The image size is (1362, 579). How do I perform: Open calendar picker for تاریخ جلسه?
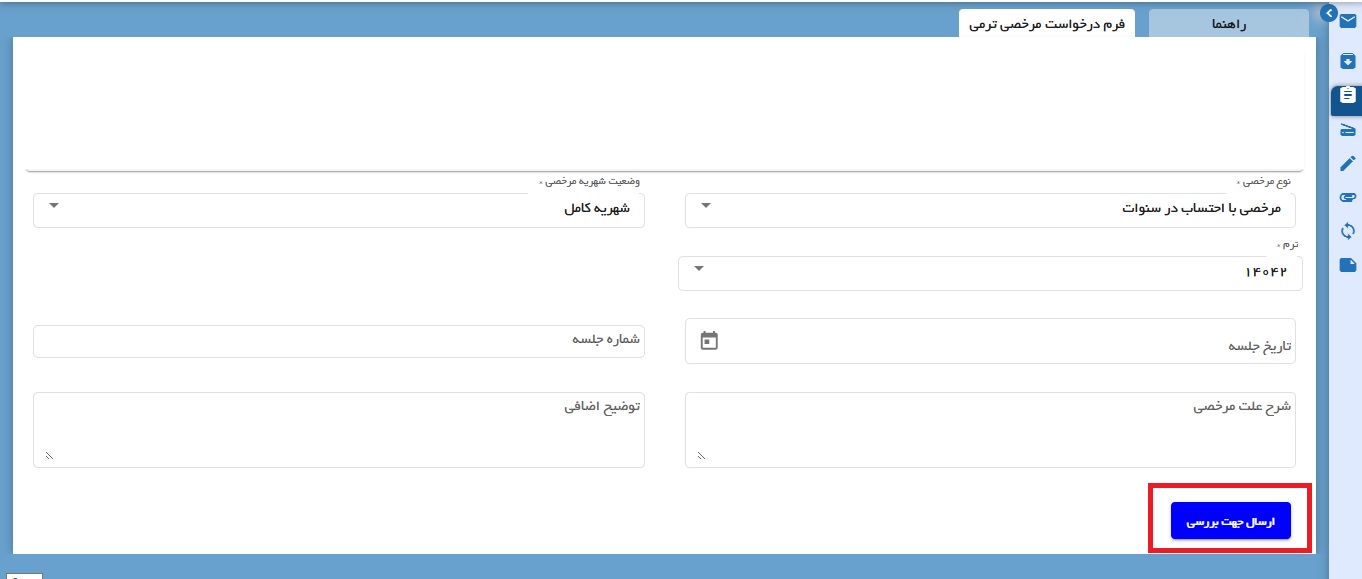[x=709, y=340]
